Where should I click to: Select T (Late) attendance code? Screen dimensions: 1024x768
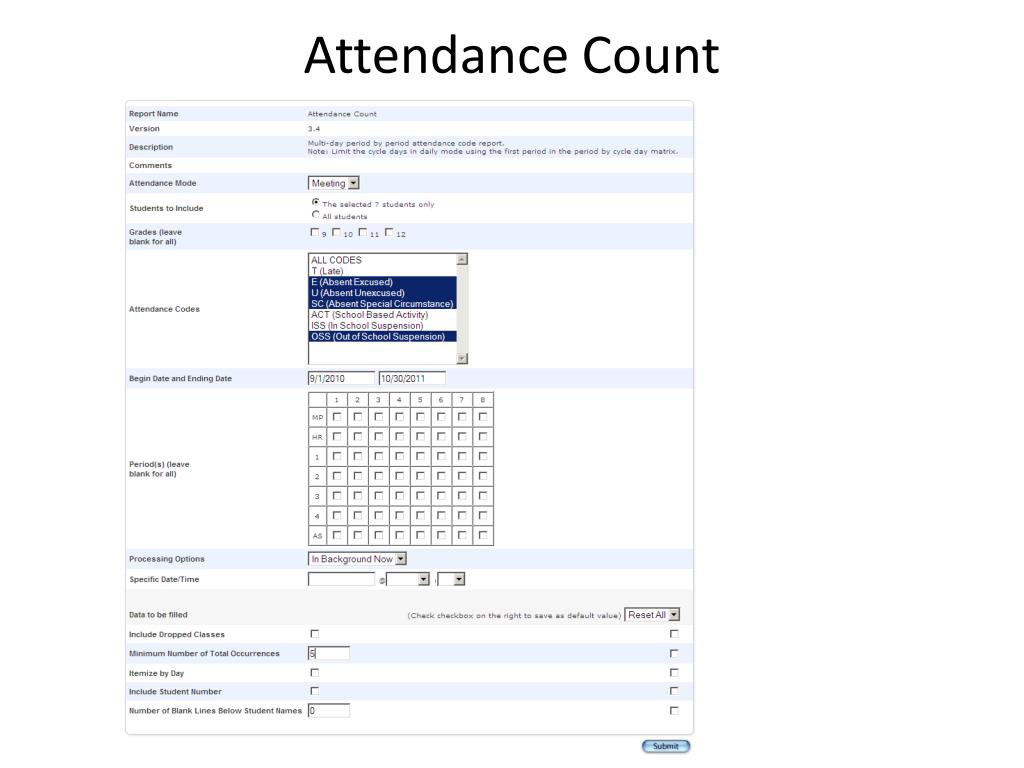[382, 271]
